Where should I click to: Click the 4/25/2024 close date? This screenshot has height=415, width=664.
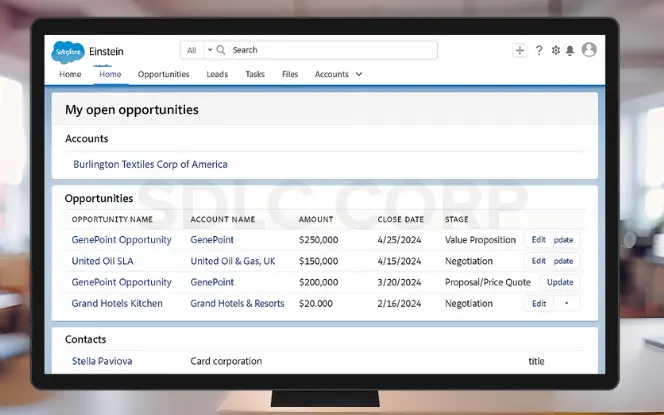coord(399,240)
